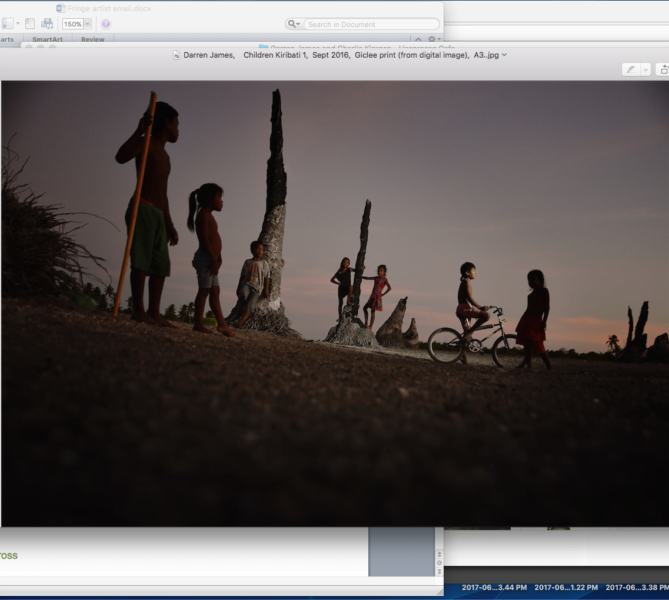Collapse the Word ribbon with the chevron

(x=418, y=39)
